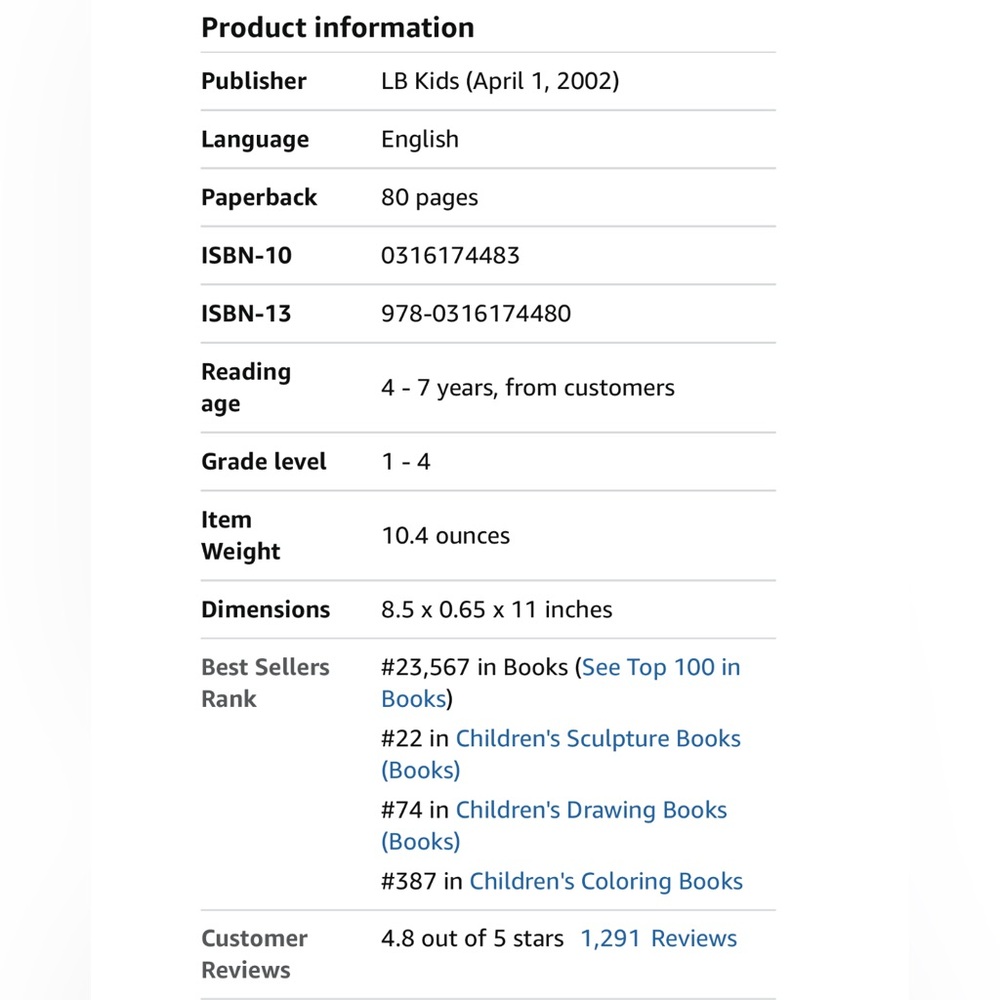Viewport: 1000px width, 1000px height.
Task: Click the #23,567 in Books rank text
Action: click(474, 667)
